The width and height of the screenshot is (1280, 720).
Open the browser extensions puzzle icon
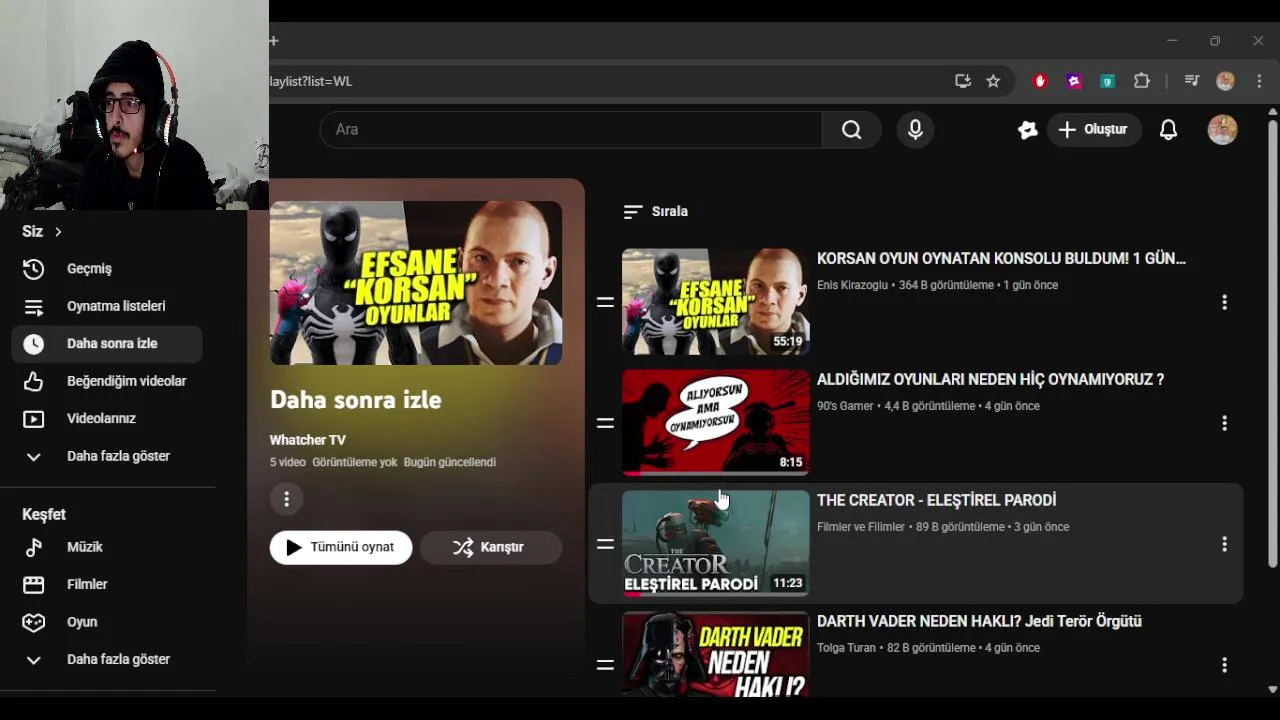[x=1141, y=81]
